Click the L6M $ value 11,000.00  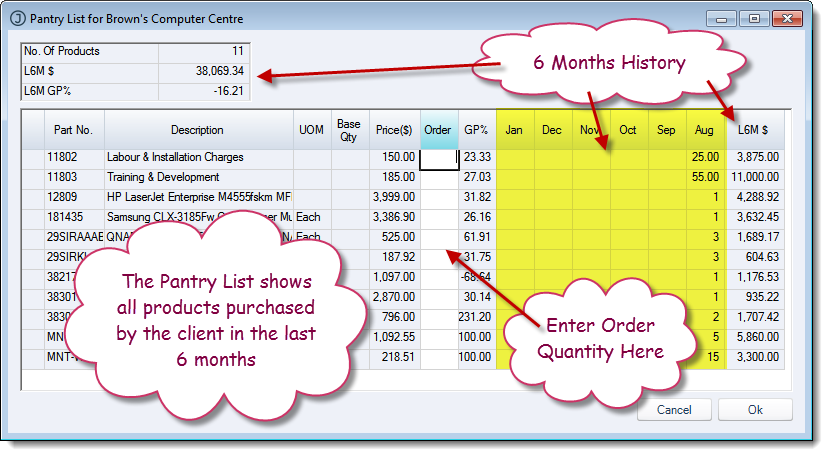755,177
